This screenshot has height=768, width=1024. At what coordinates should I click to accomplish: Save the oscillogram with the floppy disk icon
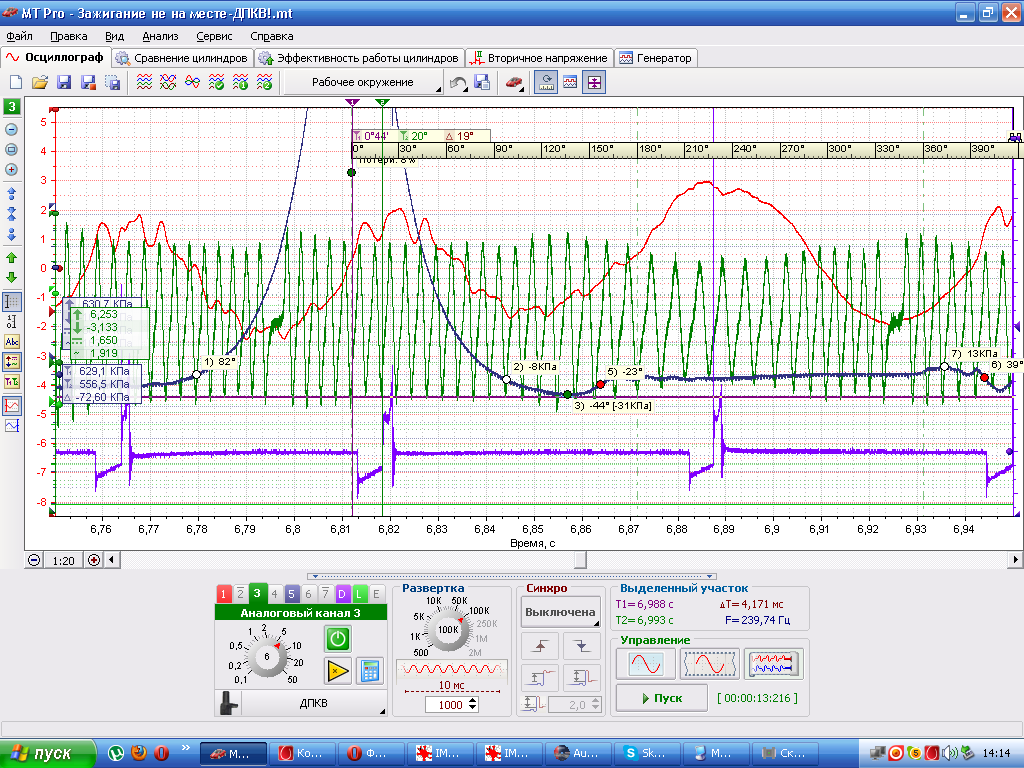[64, 82]
